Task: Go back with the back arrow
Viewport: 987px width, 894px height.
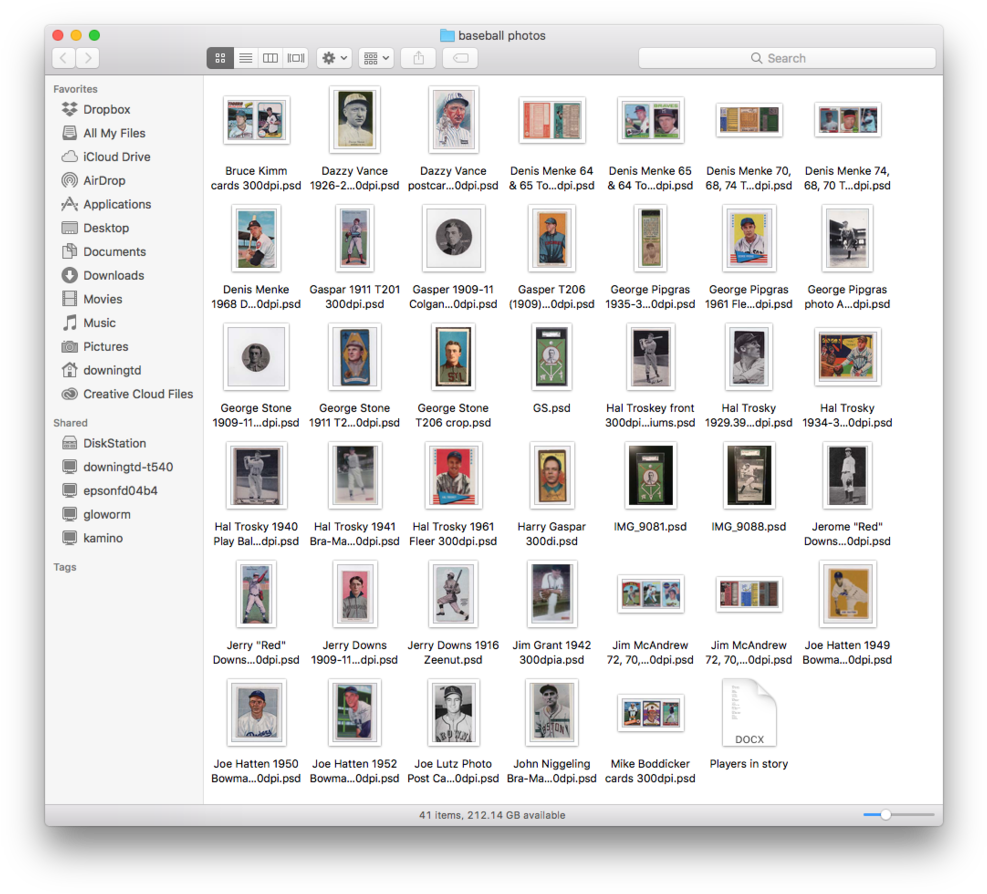Action: click(64, 59)
